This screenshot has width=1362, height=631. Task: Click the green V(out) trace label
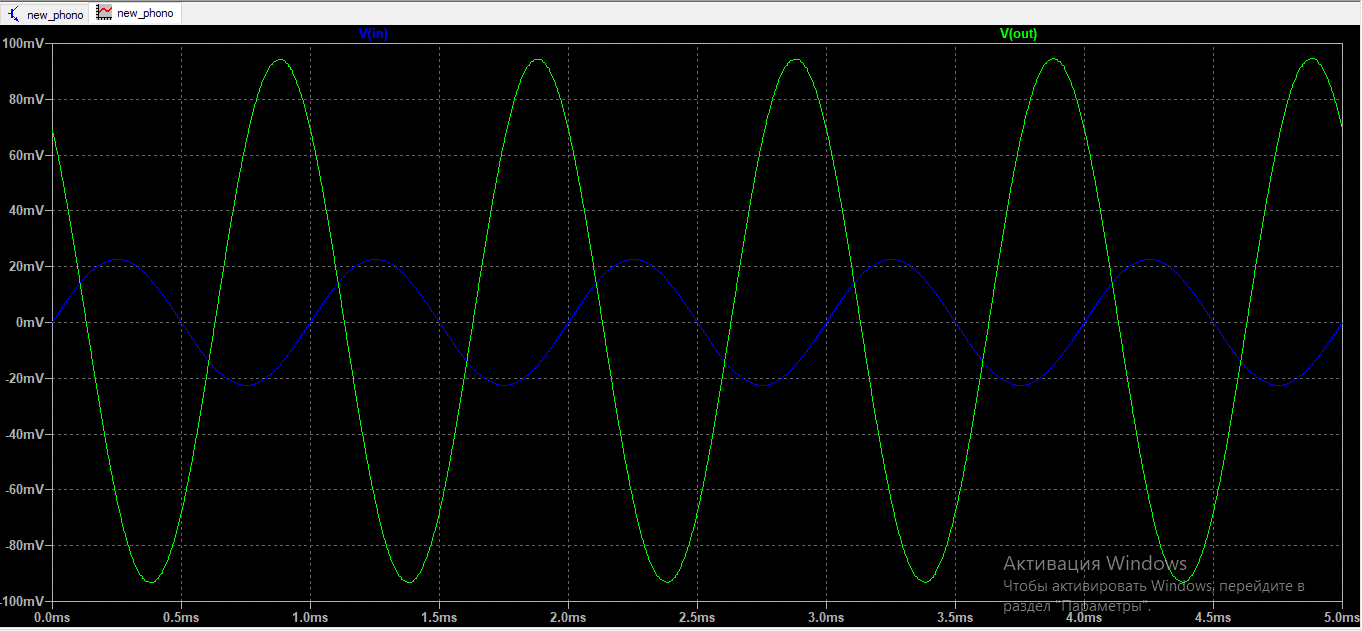click(x=1018, y=34)
